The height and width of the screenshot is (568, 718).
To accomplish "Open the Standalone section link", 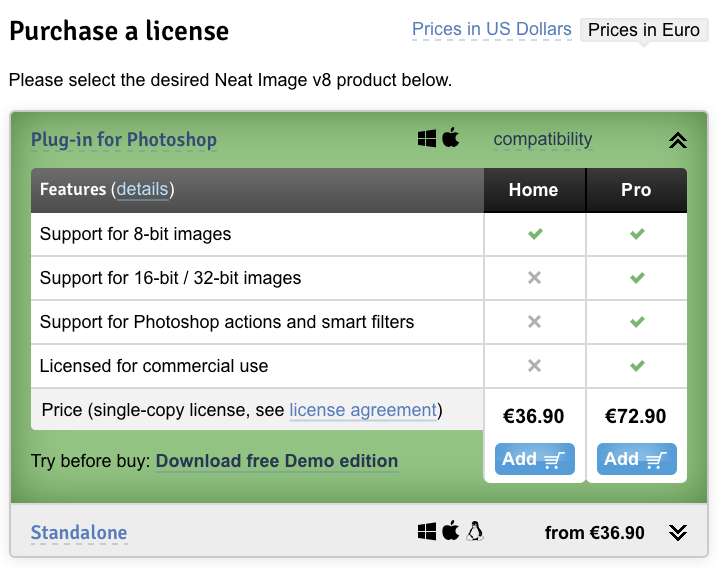I will click(79, 533).
